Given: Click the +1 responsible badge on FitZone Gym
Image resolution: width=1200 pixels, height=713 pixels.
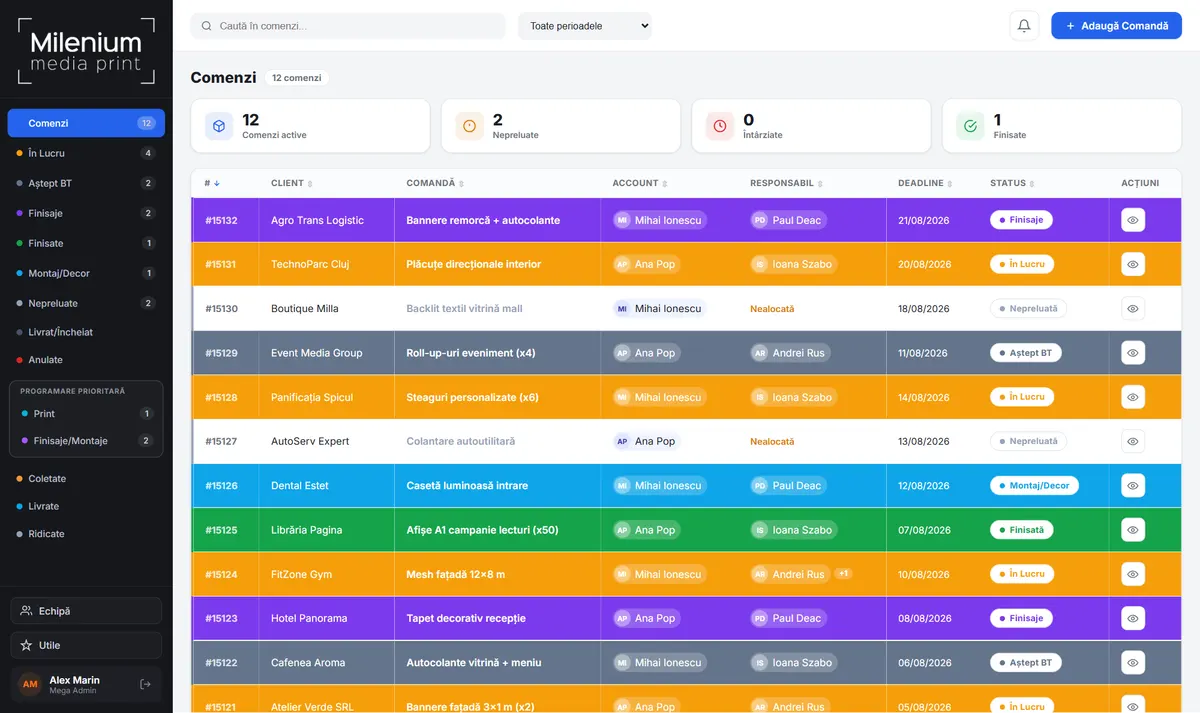Looking at the screenshot, I should point(843,574).
